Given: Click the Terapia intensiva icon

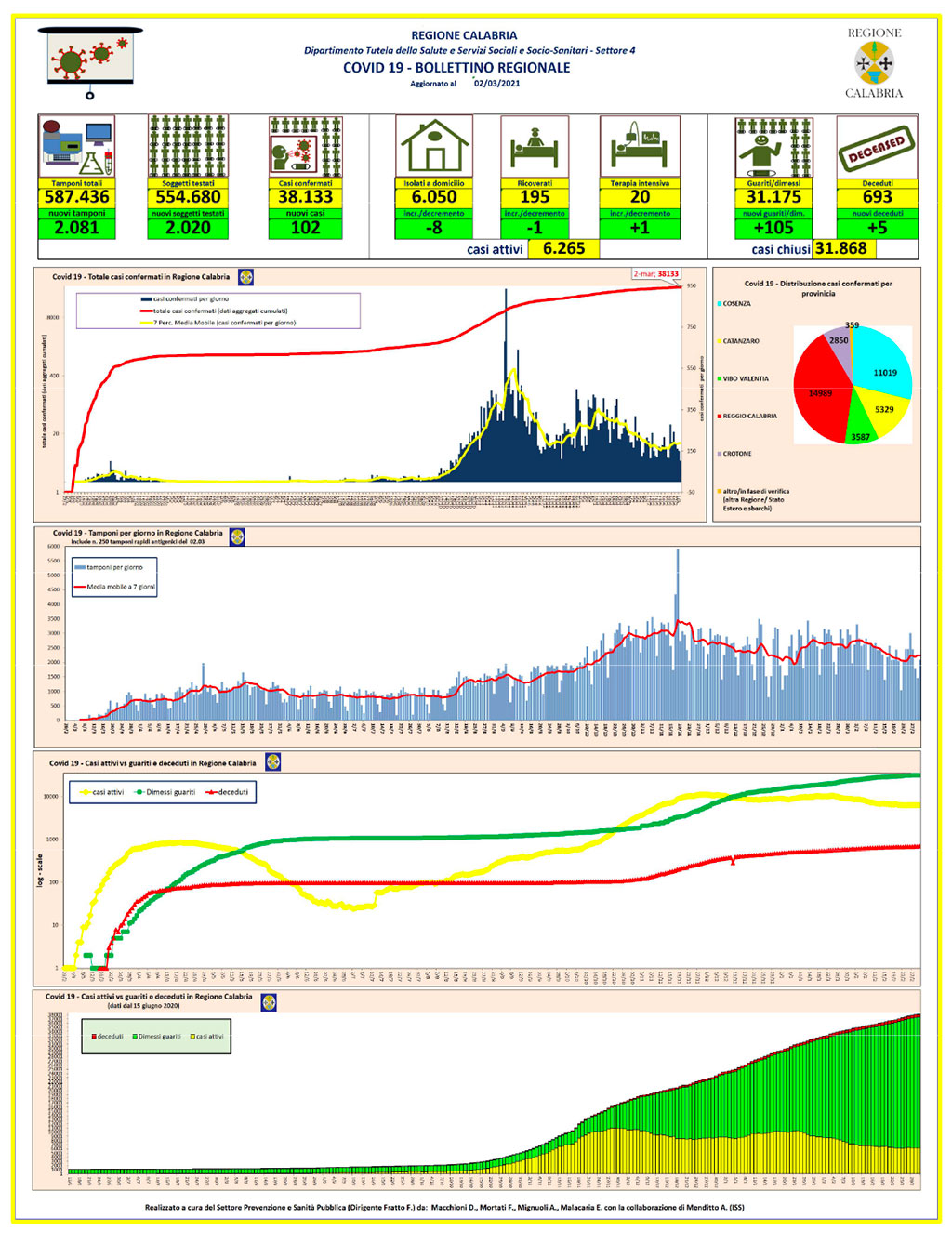Looking at the screenshot, I should coord(640,147).
